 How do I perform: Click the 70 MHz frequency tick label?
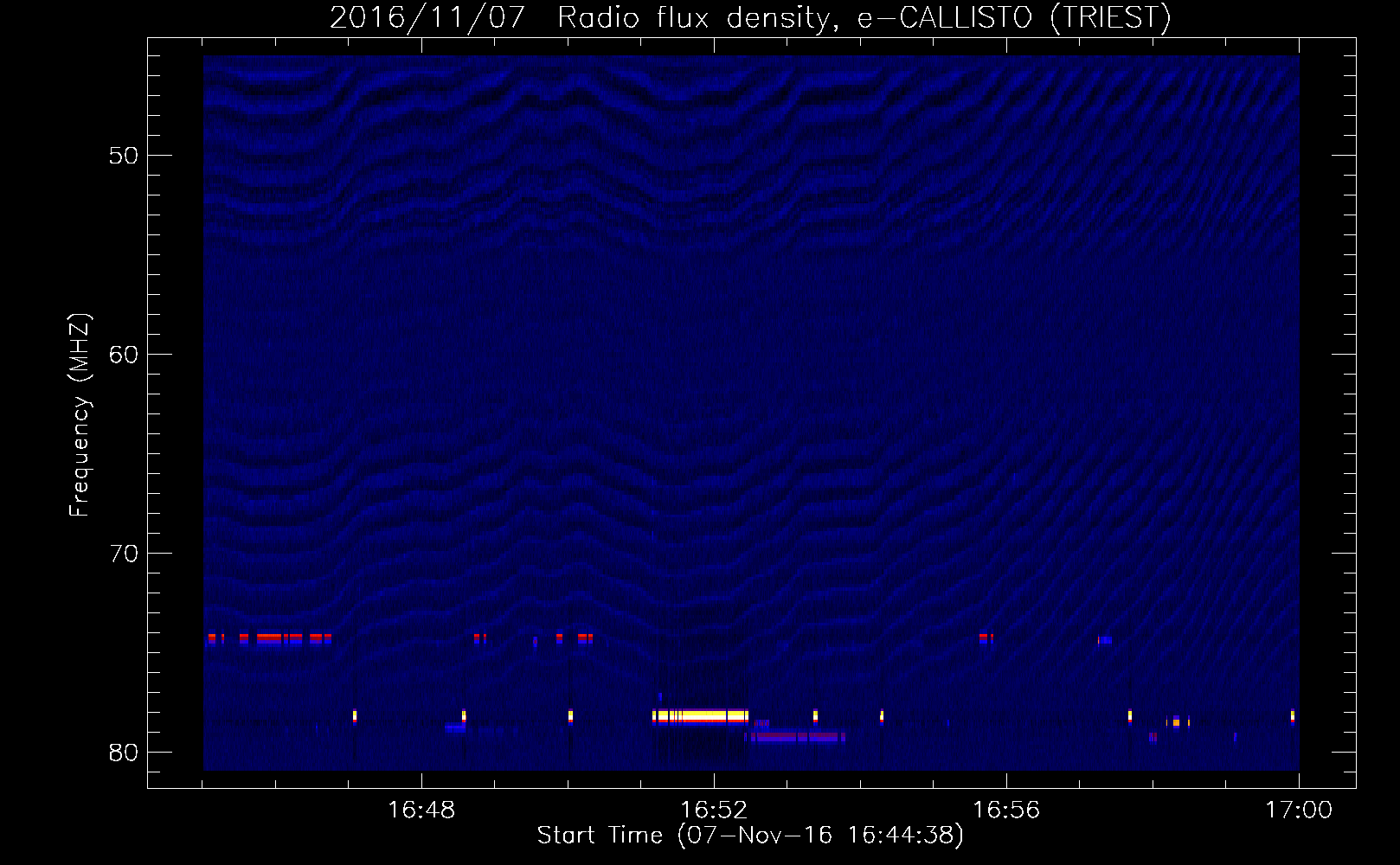(x=124, y=554)
